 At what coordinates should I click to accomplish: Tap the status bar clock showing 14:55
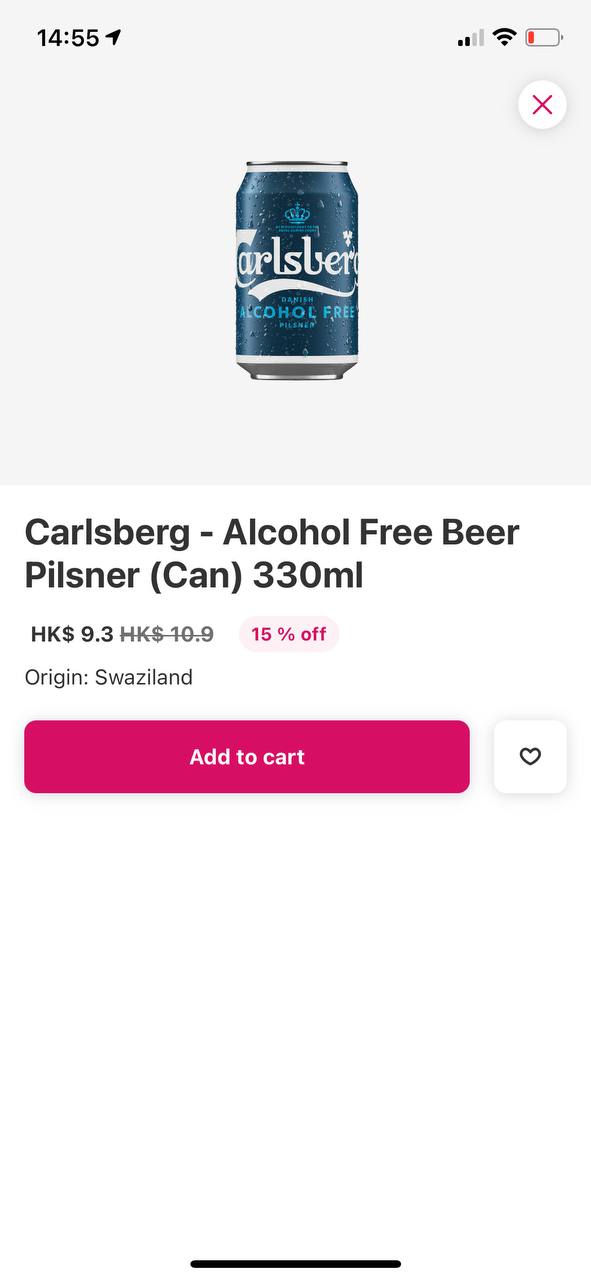click(x=68, y=38)
